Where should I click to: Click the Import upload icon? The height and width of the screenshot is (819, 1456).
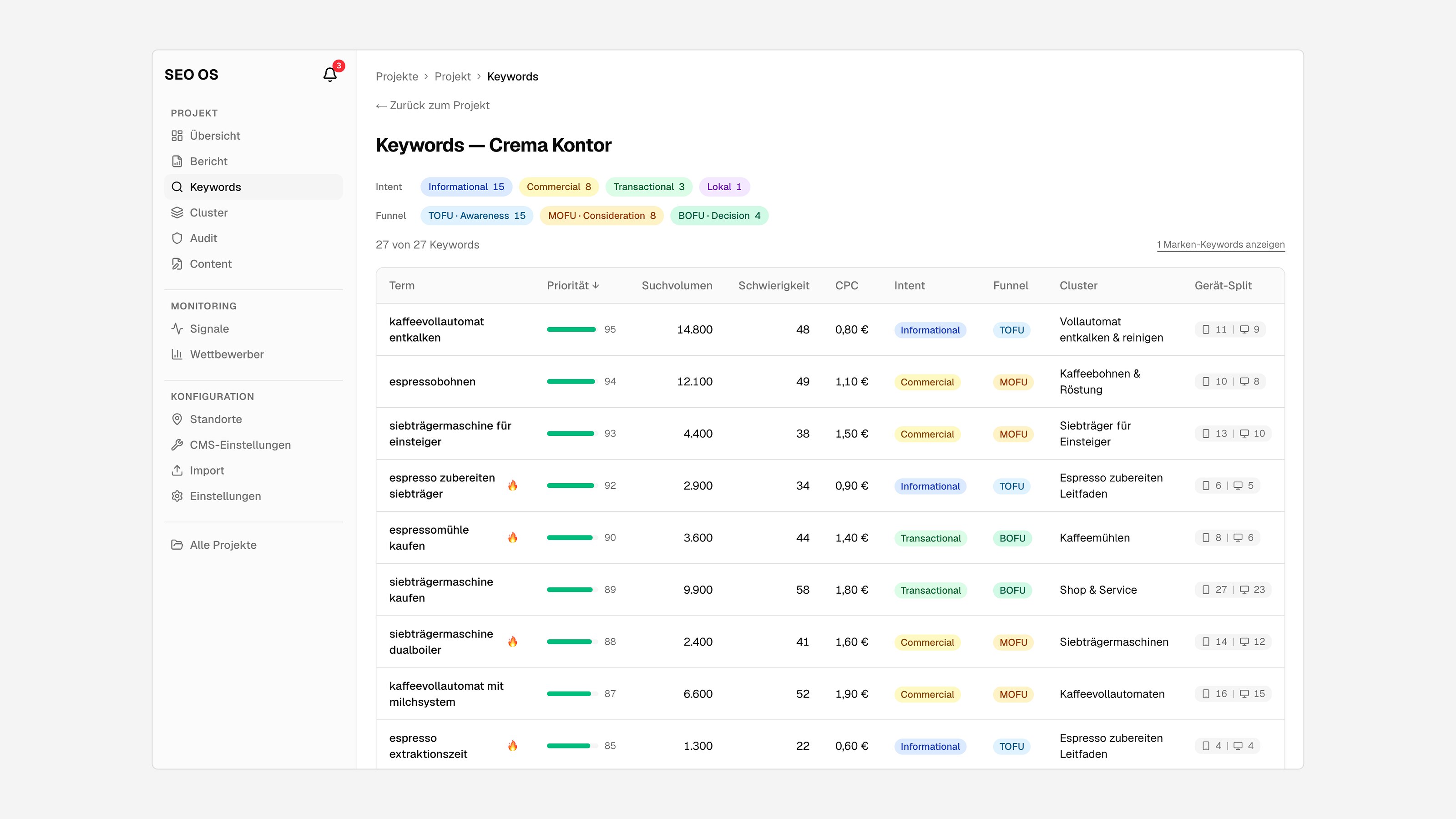pyautogui.click(x=177, y=470)
